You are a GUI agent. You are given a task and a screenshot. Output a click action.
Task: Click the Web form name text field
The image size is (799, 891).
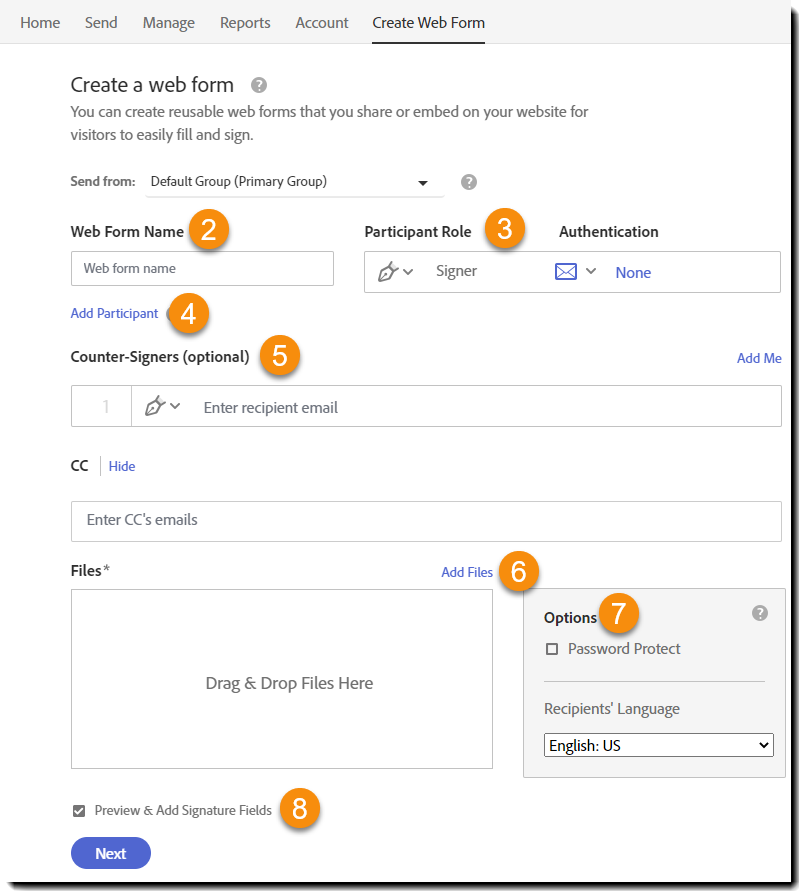202,268
